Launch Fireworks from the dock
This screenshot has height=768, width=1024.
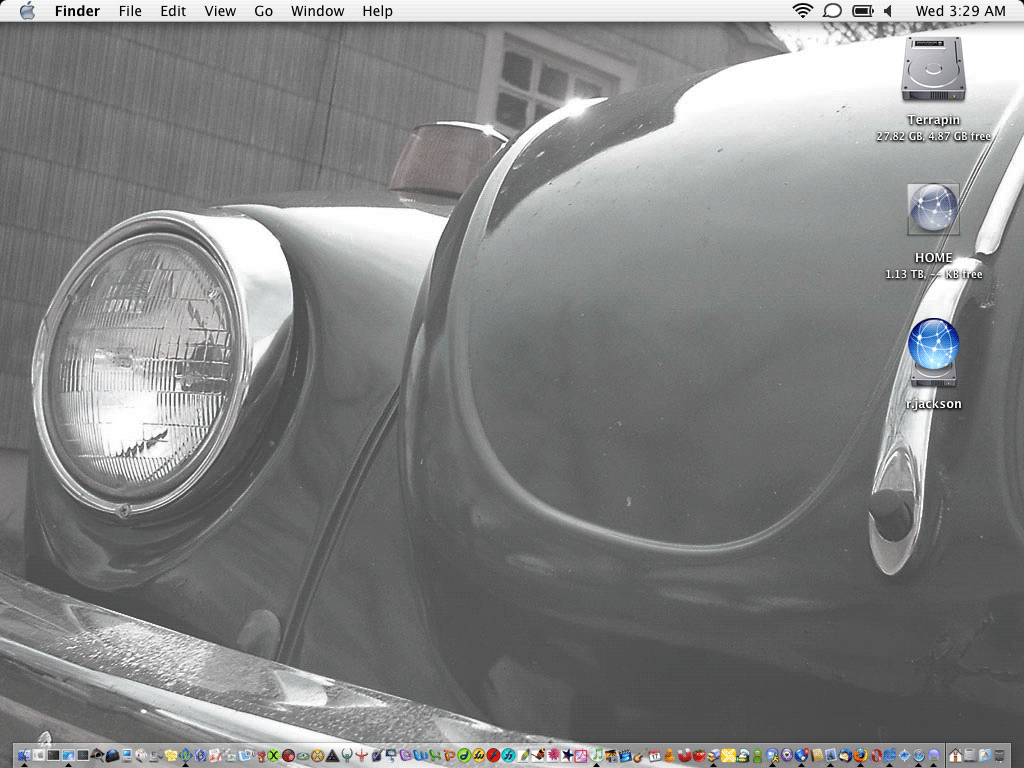479,756
